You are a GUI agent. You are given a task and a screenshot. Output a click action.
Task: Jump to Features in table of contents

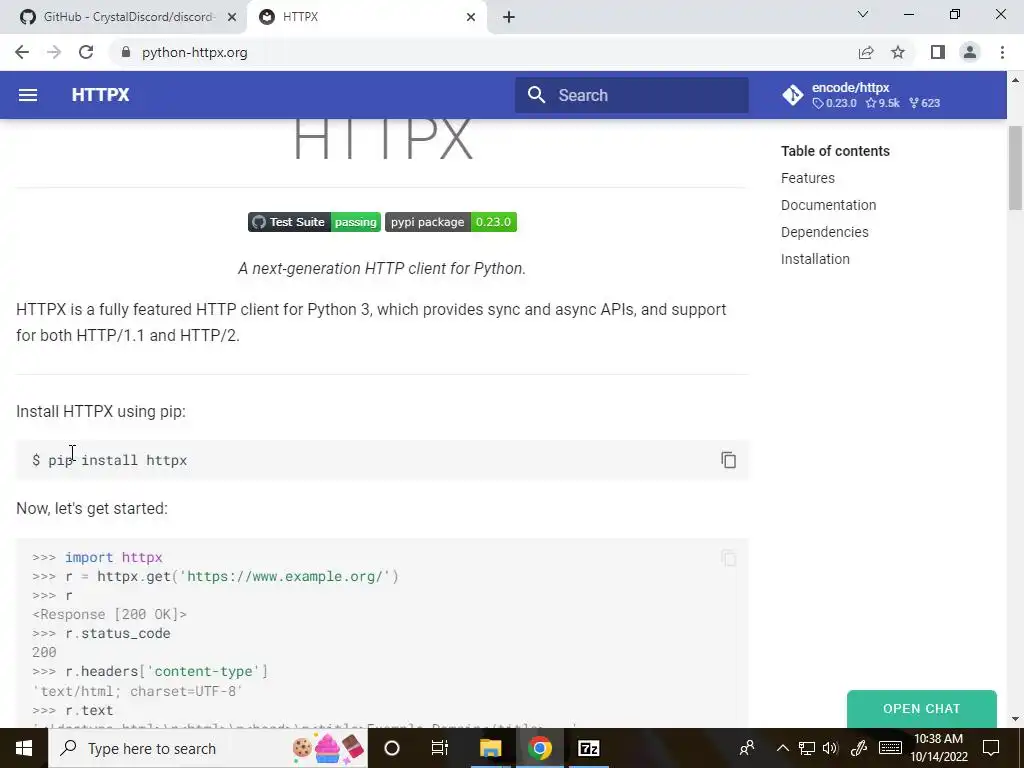(x=808, y=178)
